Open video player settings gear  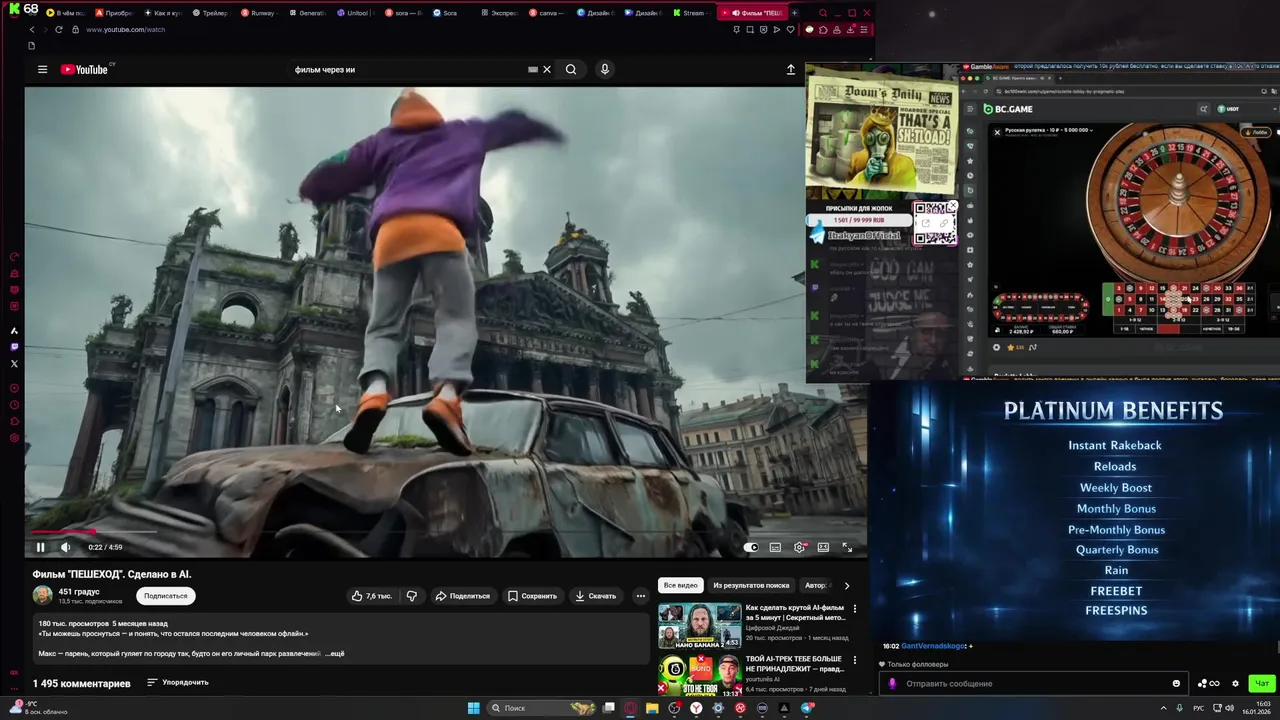pyautogui.click(x=799, y=547)
